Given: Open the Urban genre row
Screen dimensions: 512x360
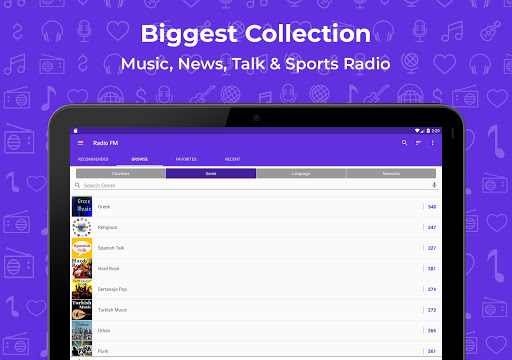Looking at the screenshot, I should pyautogui.click(x=256, y=331).
